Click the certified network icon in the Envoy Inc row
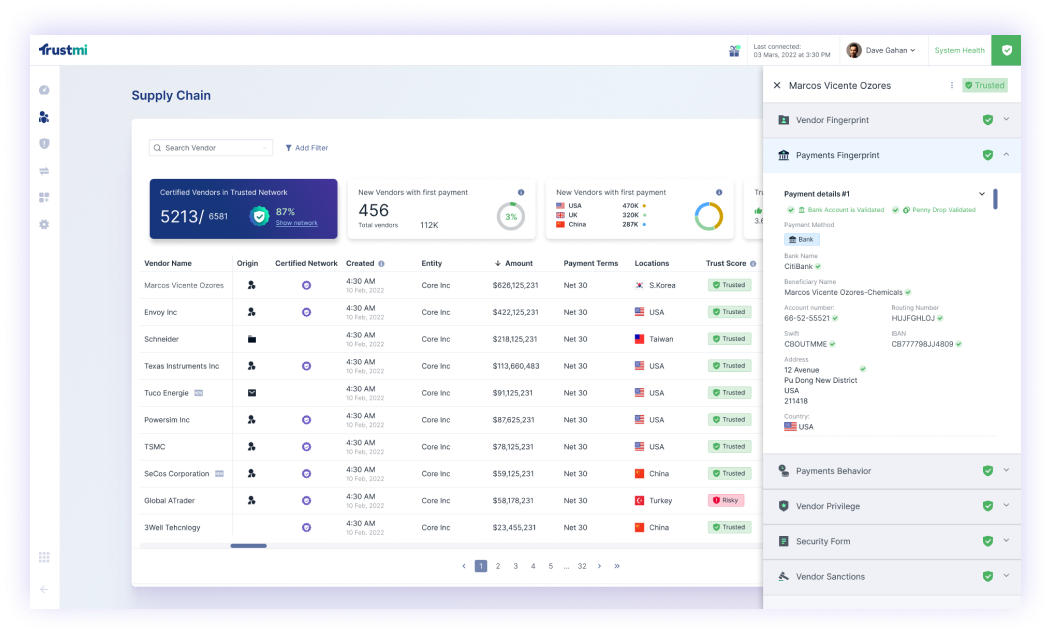This screenshot has height=634, width=1051. pyautogui.click(x=306, y=312)
